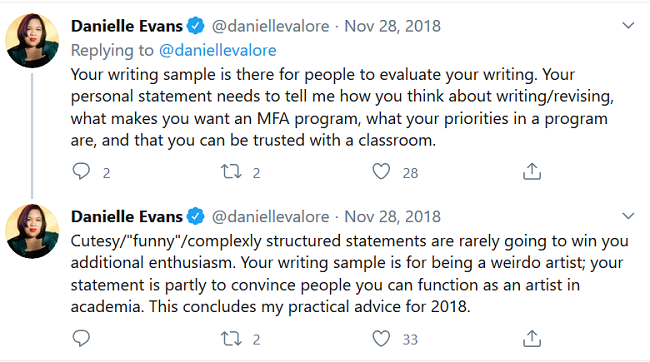The width and height of the screenshot is (650, 362).
Task: Open second tweet's Nov 28, 2018 timestamp
Action: pos(393,216)
